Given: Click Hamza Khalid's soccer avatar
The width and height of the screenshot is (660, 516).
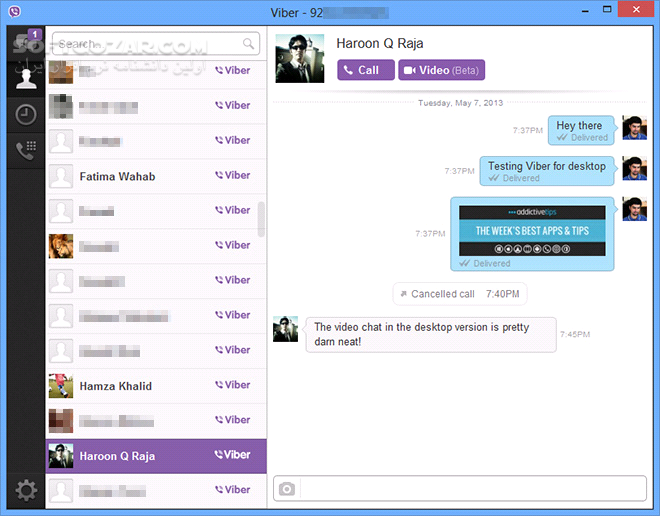Looking at the screenshot, I should pos(61,386).
